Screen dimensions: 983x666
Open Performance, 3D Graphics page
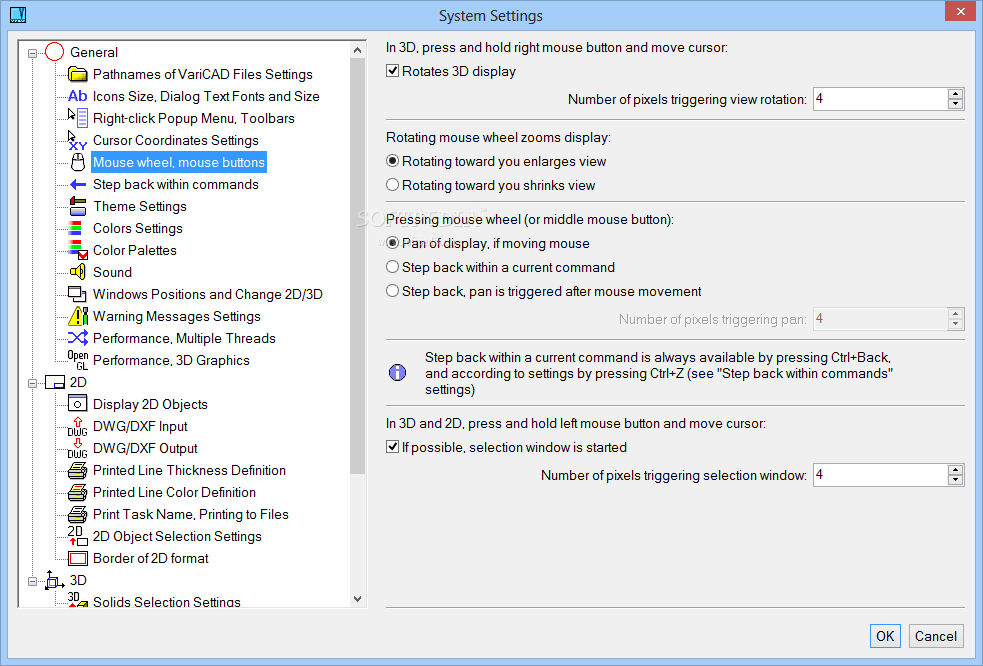(171, 360)
